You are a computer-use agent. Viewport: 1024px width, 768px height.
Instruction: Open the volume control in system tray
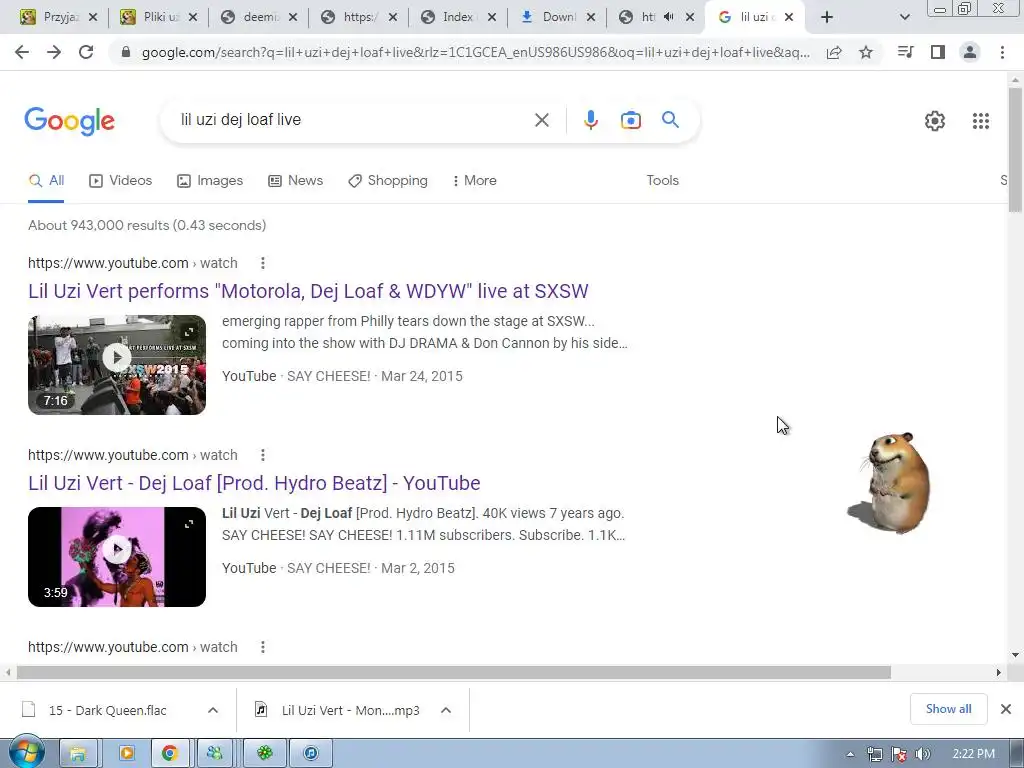pos(922,754)
